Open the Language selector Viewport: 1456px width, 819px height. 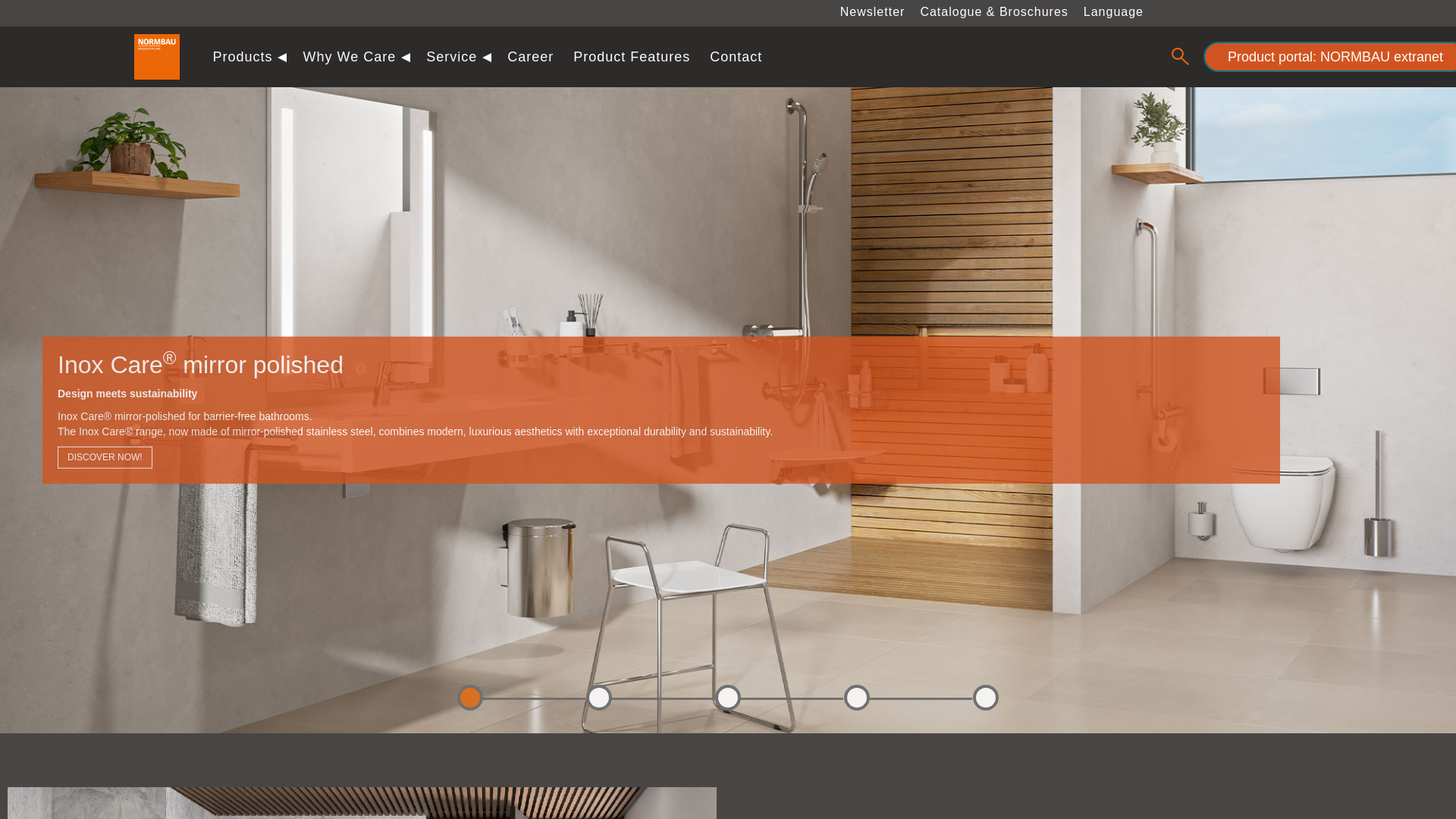point(1113,12)
